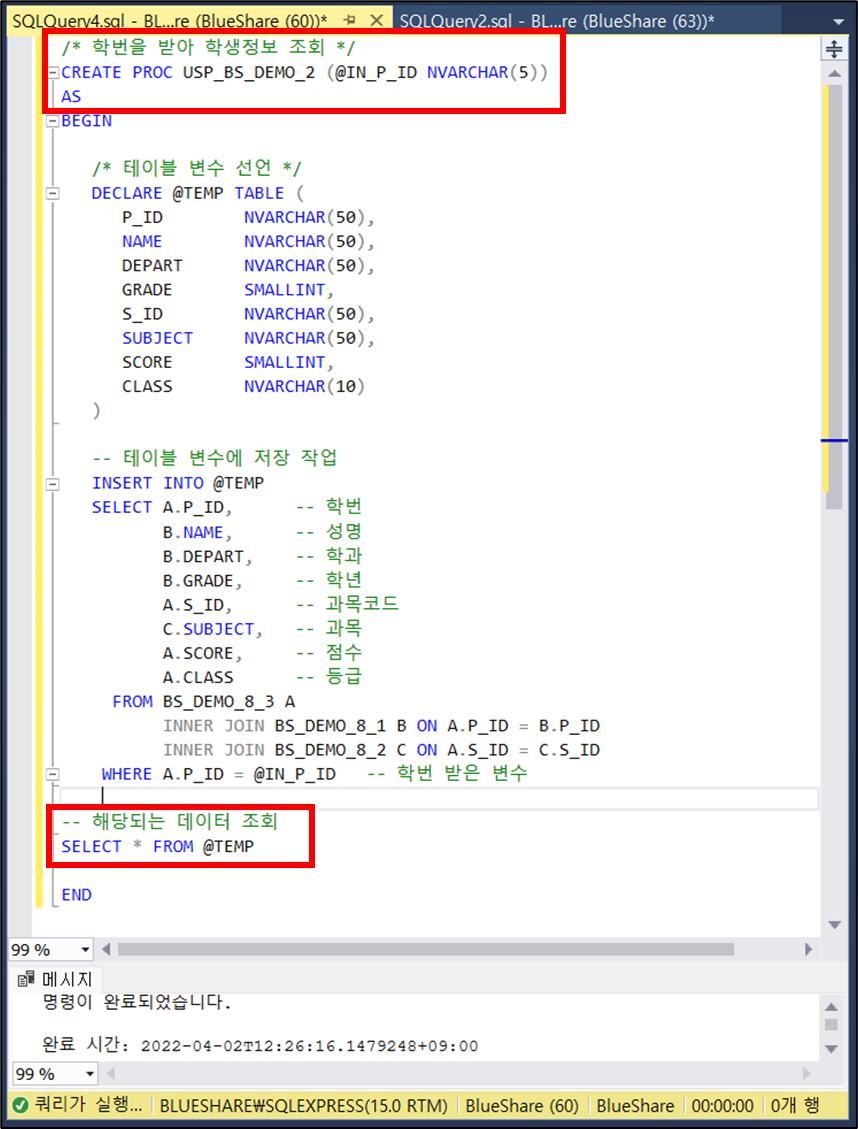Click editor horizontal scrollbar right arrow
Viewport: 858px width, 1129px height.
[808, 949]
